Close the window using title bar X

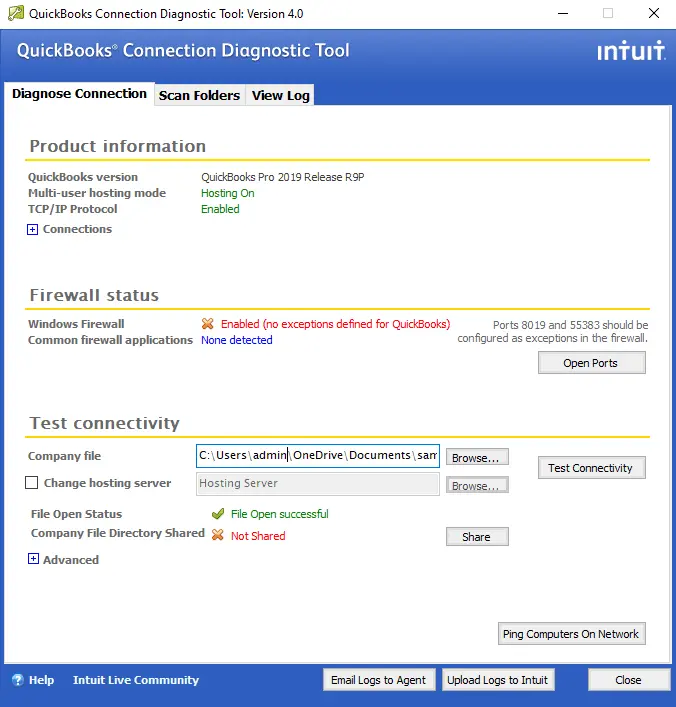[654, 13]
